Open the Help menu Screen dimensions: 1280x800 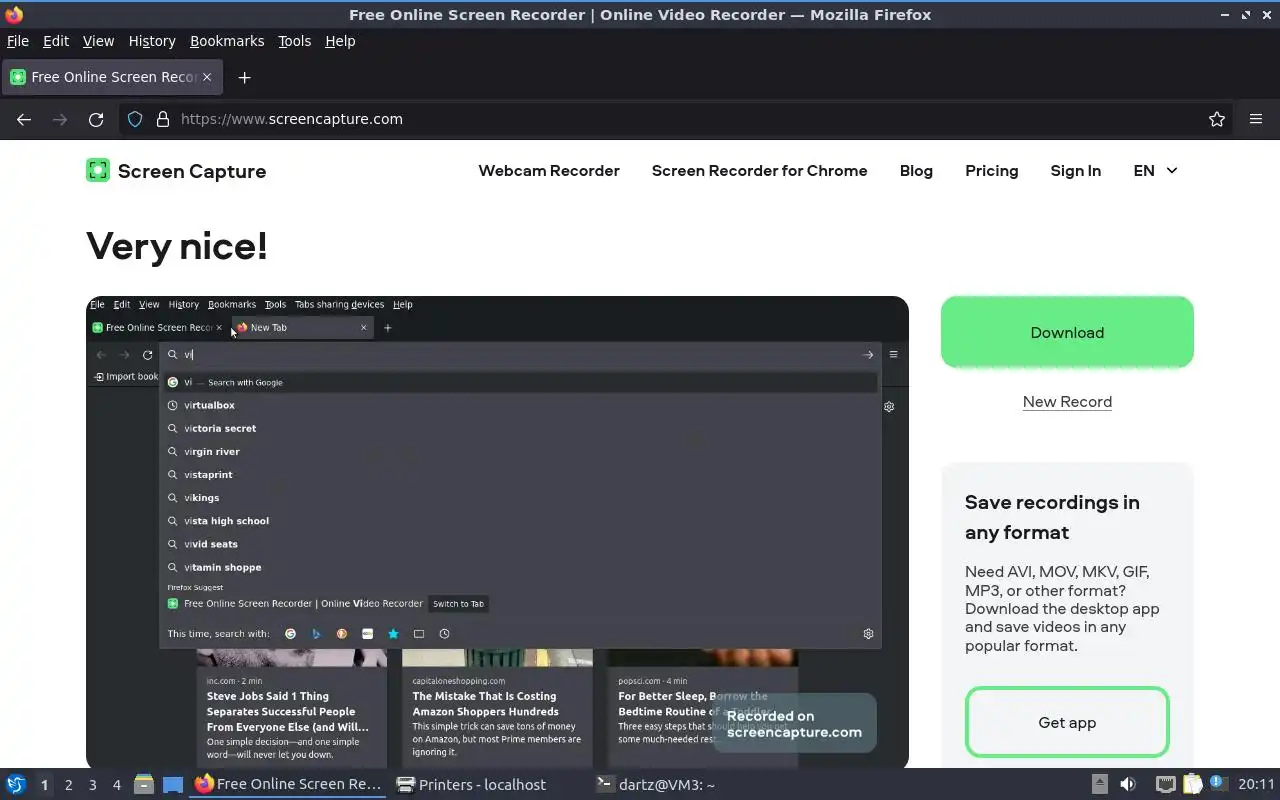tap(340, 41)
